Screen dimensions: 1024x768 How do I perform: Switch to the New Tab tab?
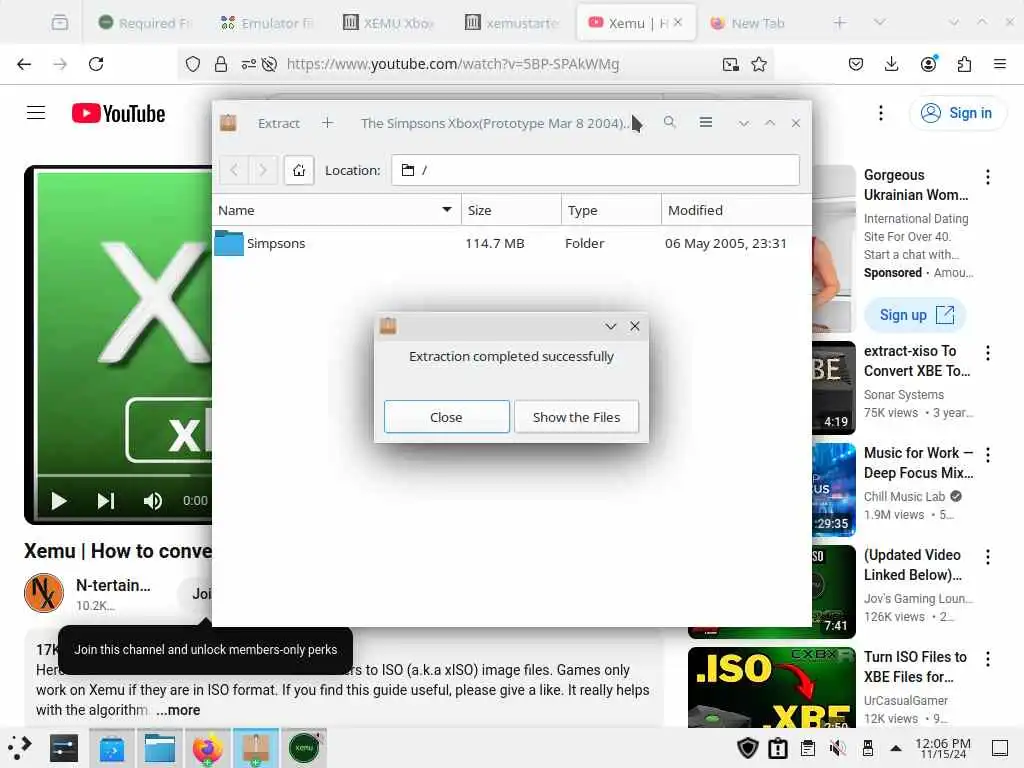tap(758, 23)
